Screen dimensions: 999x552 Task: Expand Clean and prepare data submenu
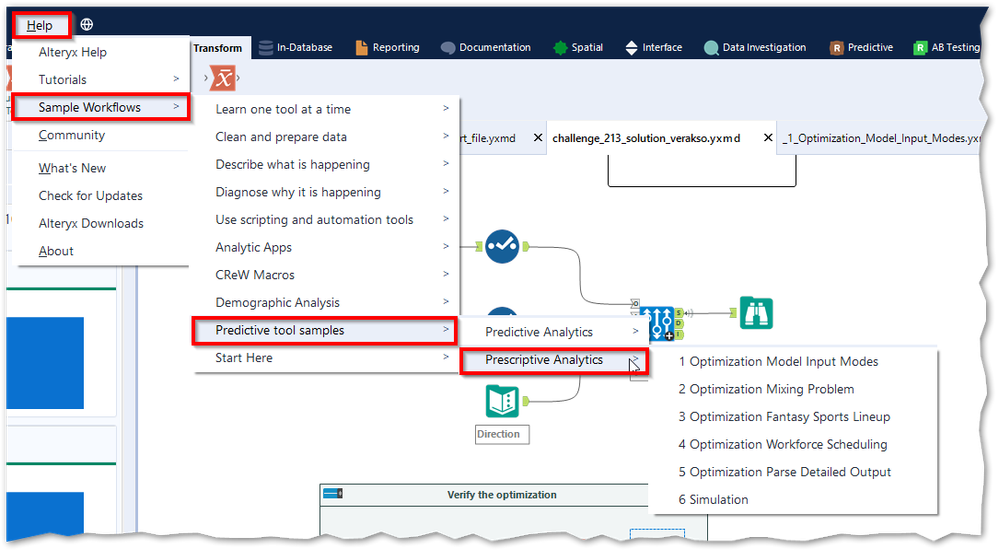[327, 136]
